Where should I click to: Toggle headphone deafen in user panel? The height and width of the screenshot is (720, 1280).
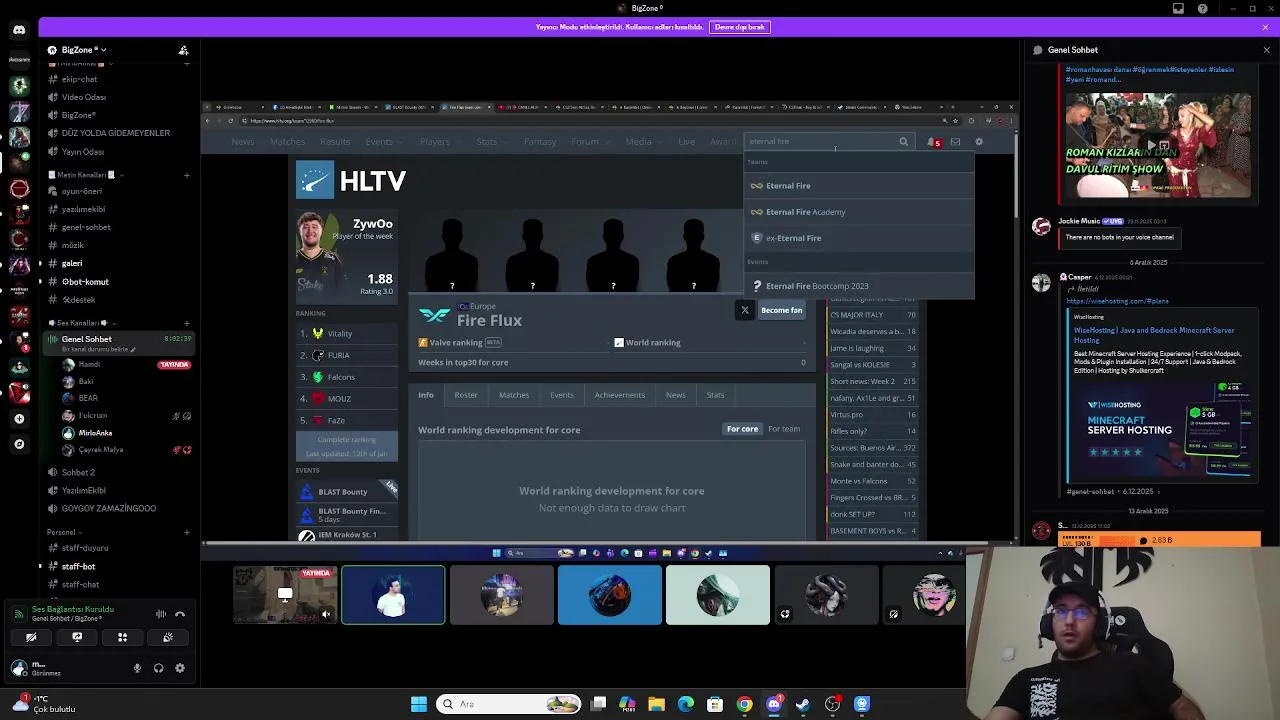pyautogui.click(x=158, y=668)
